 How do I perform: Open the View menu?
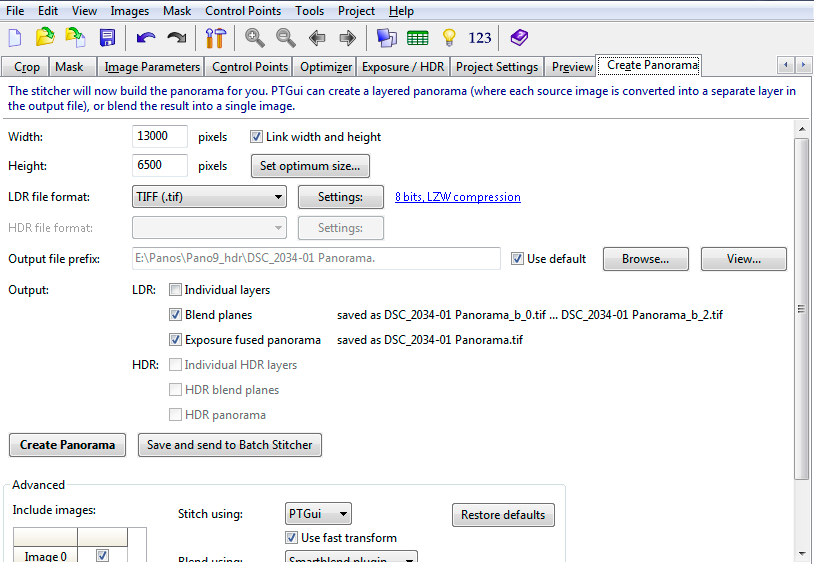point(84,11)
